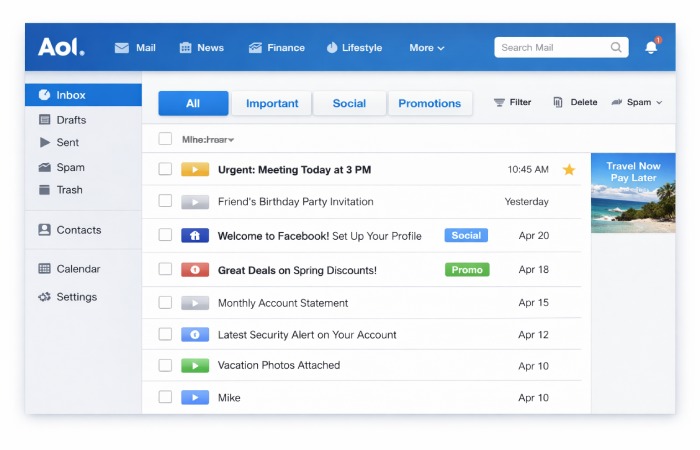Check the Latest Security Alert email
The height and width of the screenshot is (450, 700).
165,334
